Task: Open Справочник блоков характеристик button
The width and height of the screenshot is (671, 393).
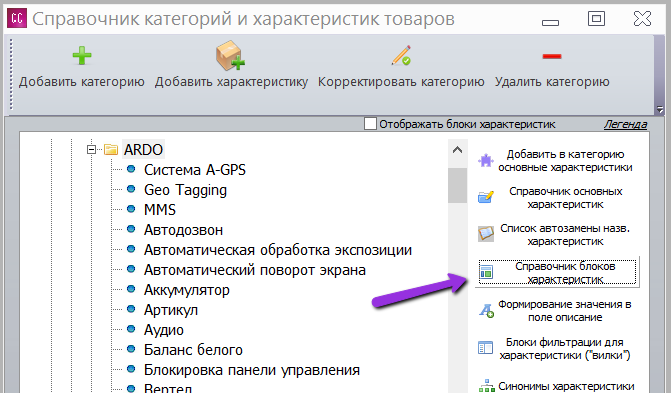Action: point(557,272)
